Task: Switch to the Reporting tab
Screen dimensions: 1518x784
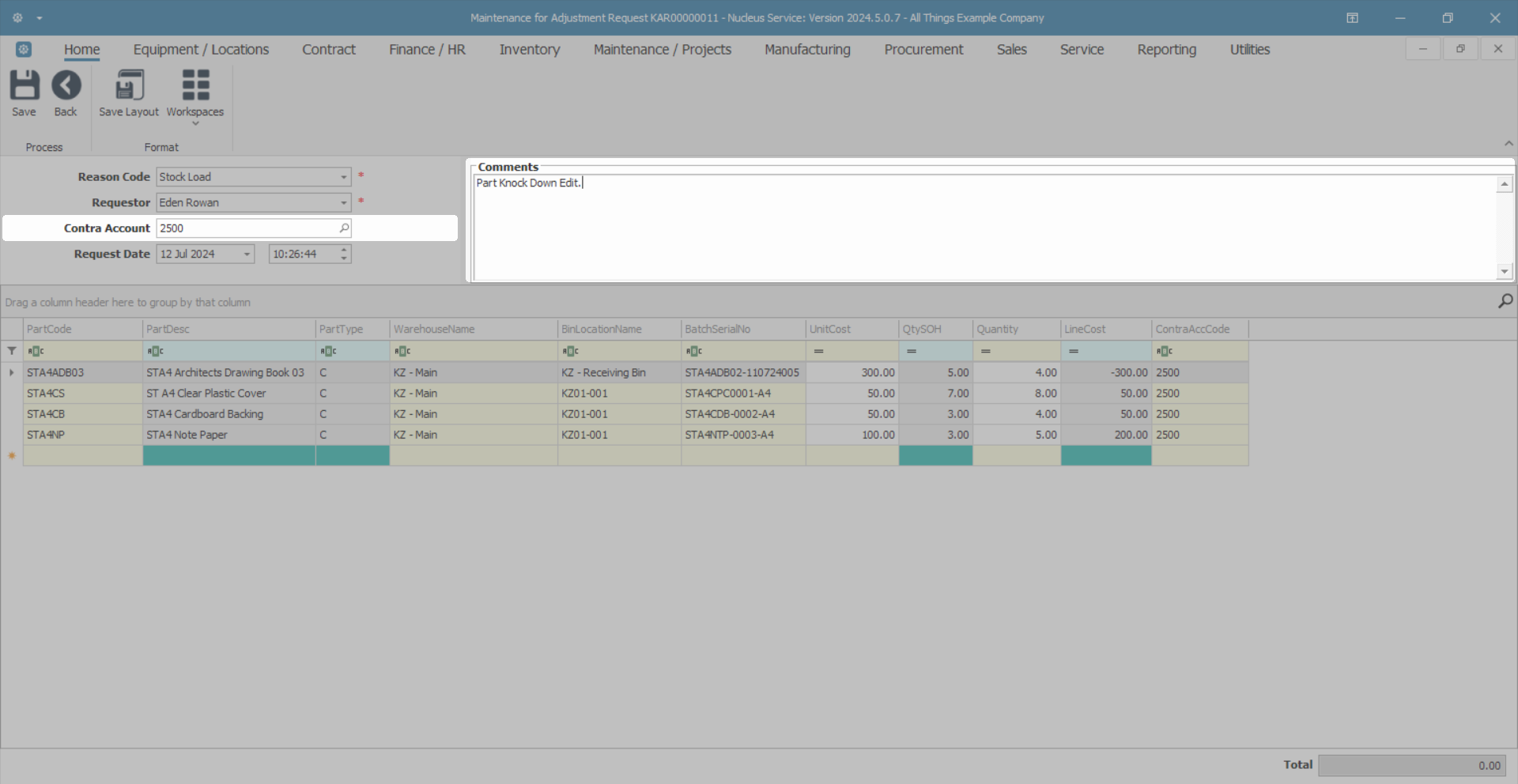Action: coord(1167,50)
